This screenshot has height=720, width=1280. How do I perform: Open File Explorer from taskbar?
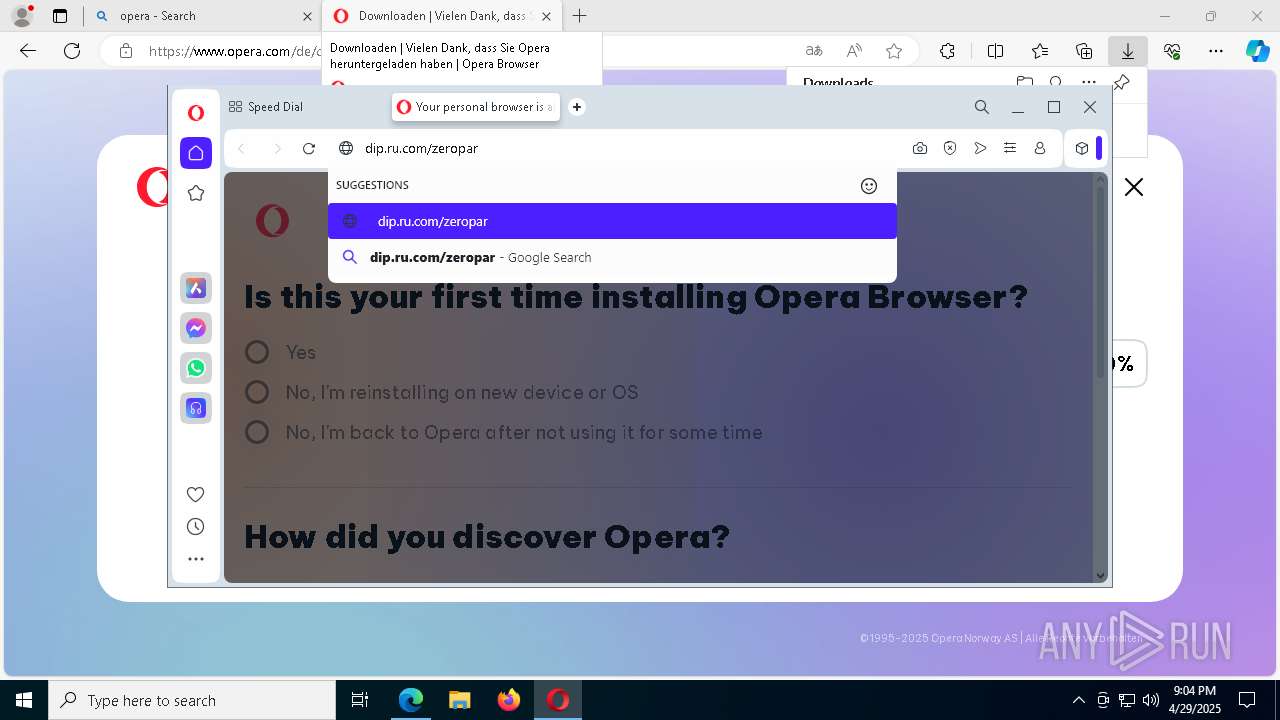click(x=459, y=700)
